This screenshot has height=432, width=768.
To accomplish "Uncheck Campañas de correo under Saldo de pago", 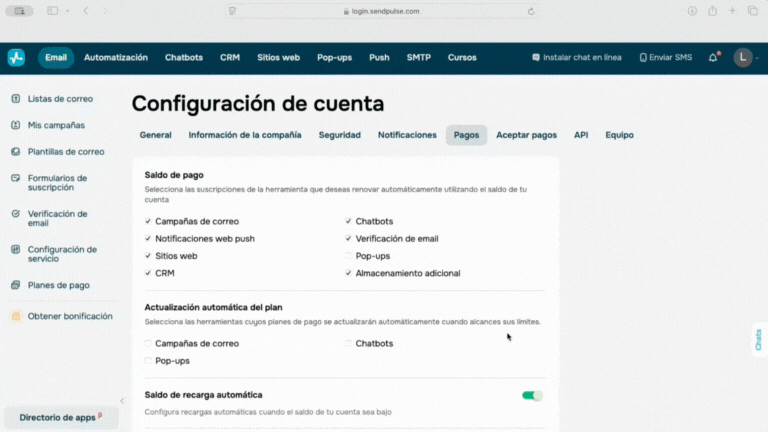I will (148, 221).
